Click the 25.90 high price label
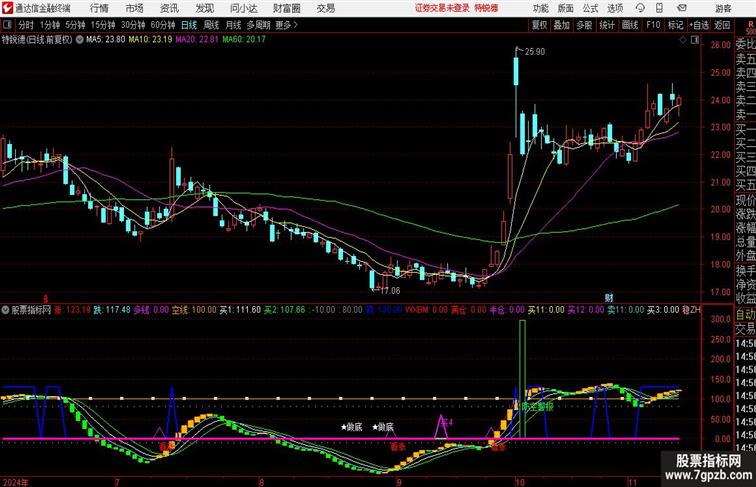 [x=535, y=52]
